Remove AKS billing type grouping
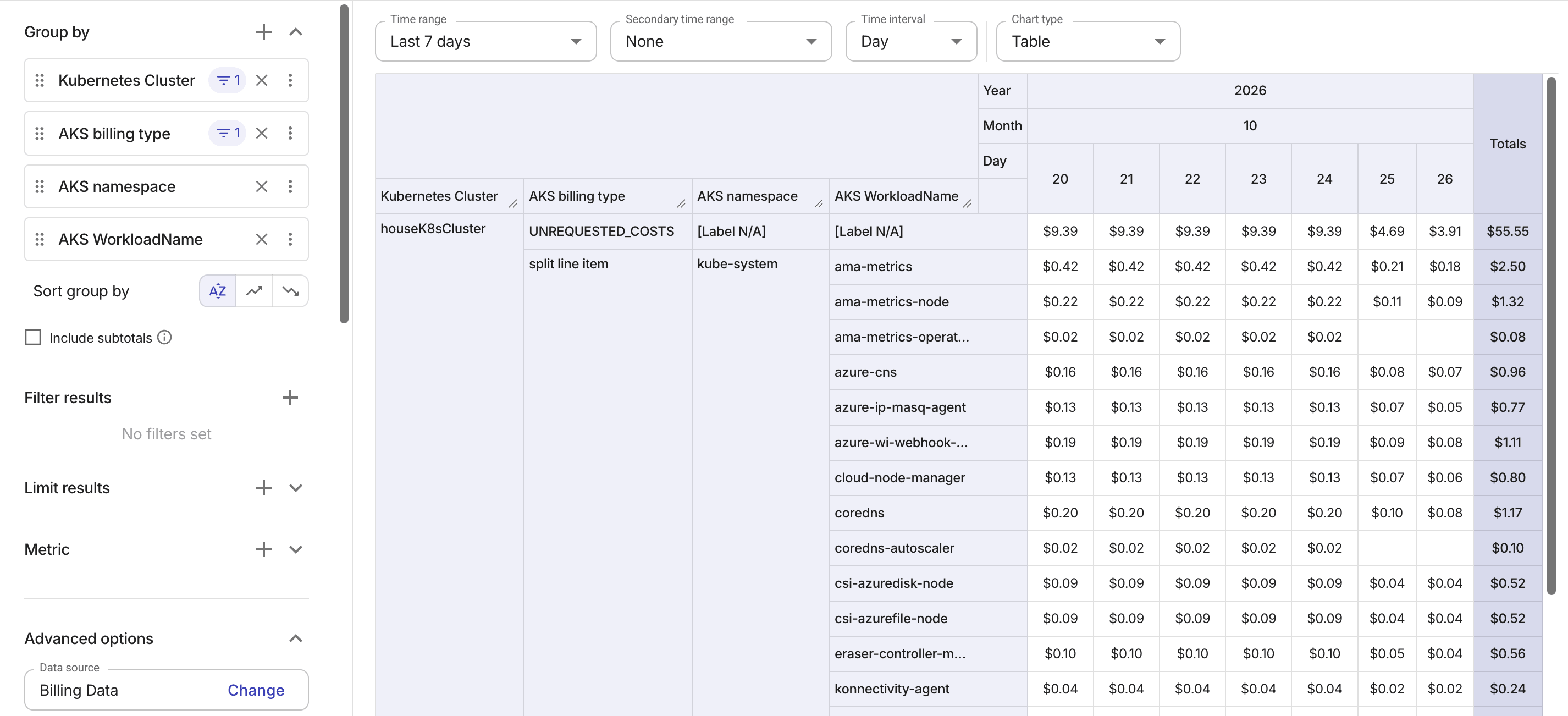The width and height of the screenshot is (1568, 716). tap(262, 133)
